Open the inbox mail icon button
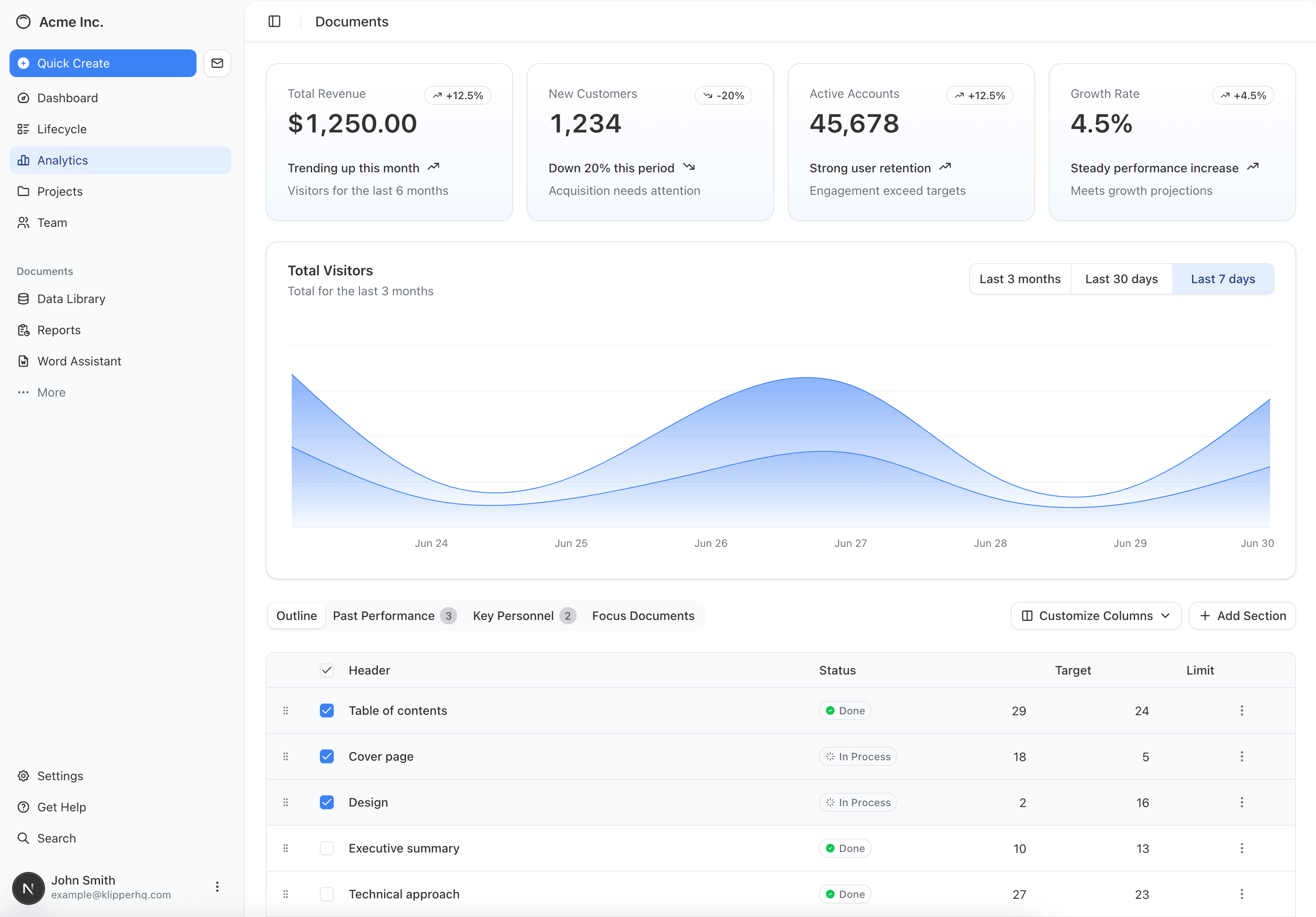Image resolution: width=1316 pixels, height=917 pixels. 217,63
